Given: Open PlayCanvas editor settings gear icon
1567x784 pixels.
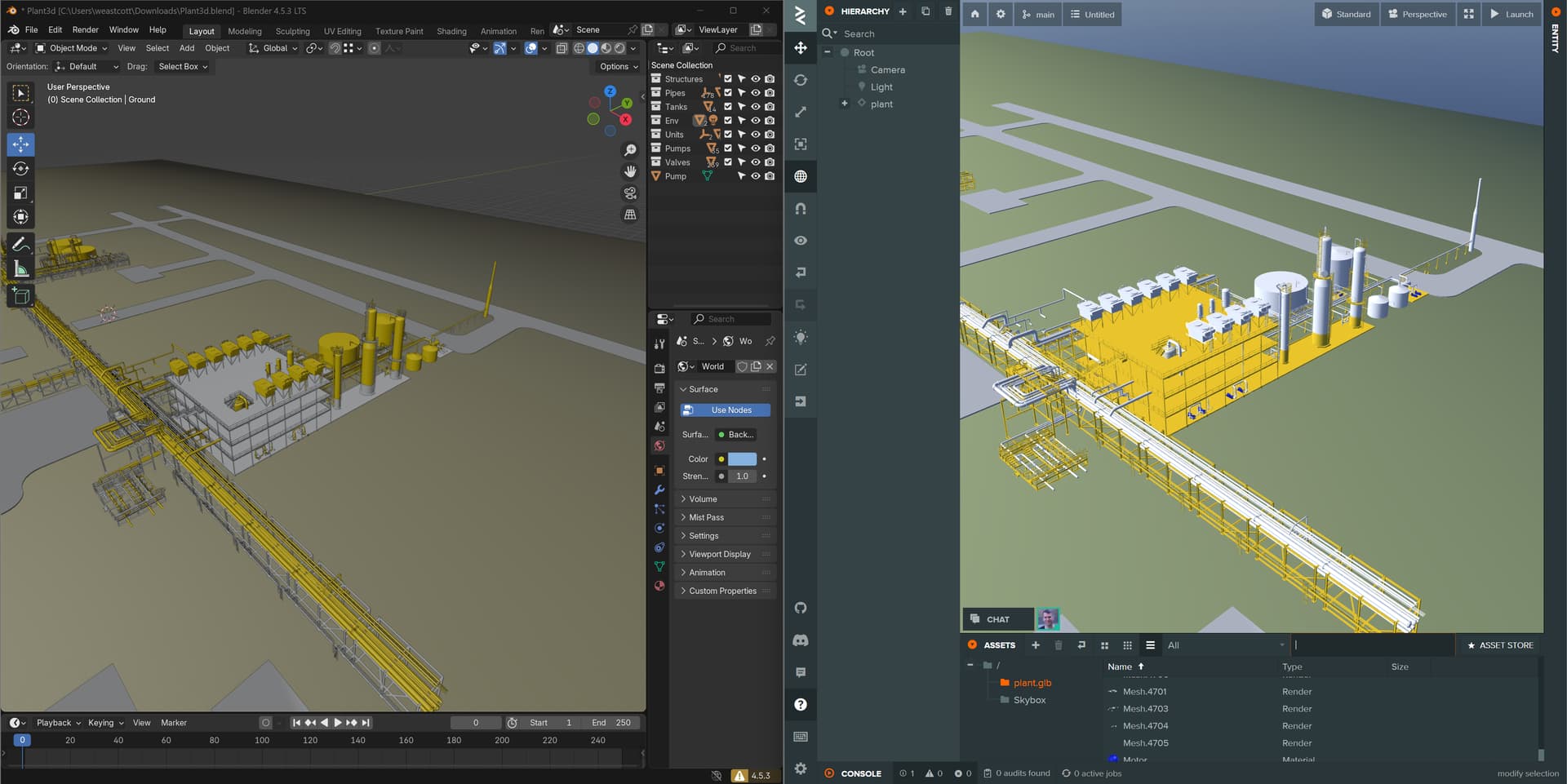Looking at the screenshot, I should 801,768.
